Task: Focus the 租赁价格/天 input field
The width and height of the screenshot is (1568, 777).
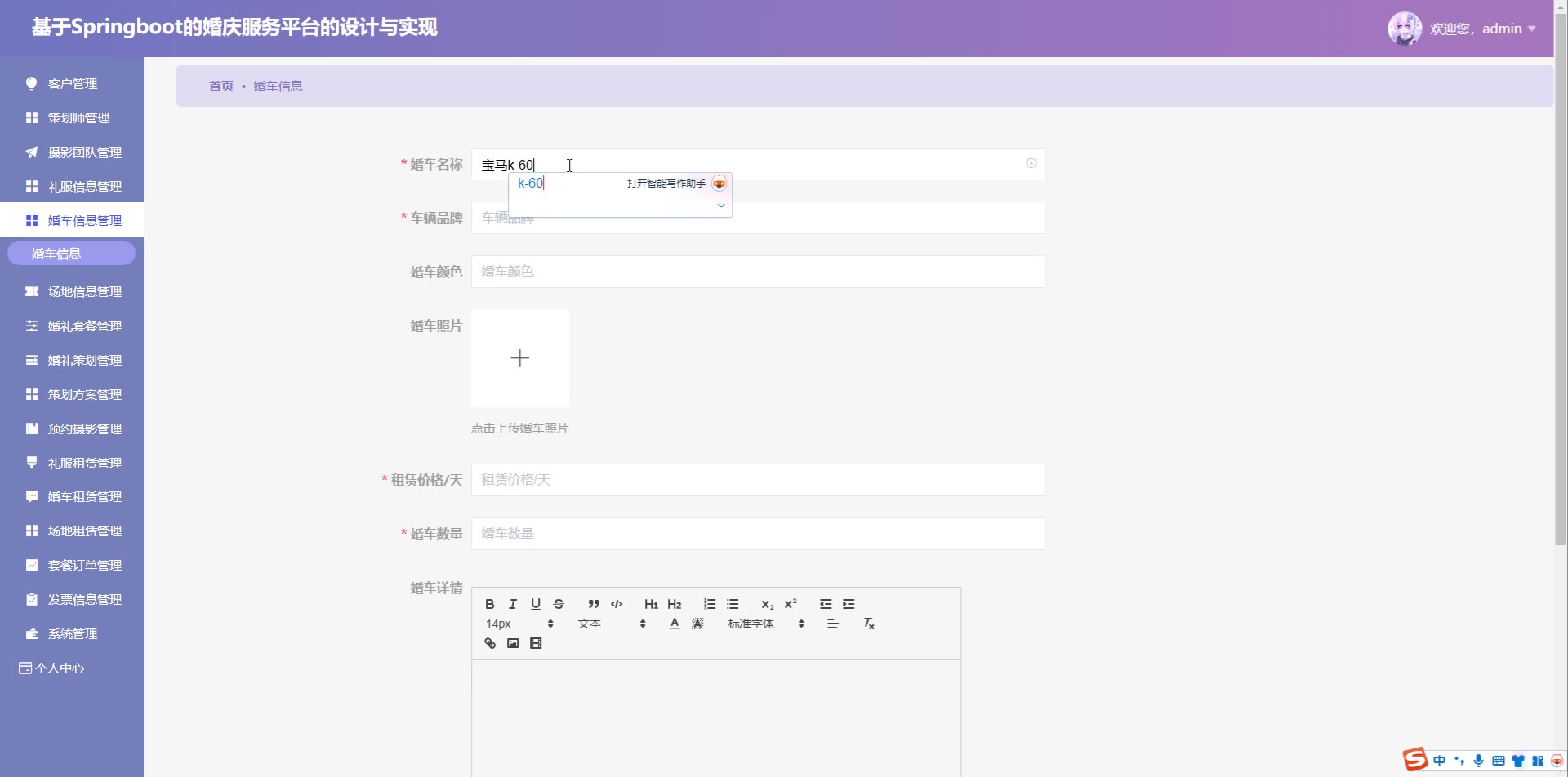Action: coord(758,480)
